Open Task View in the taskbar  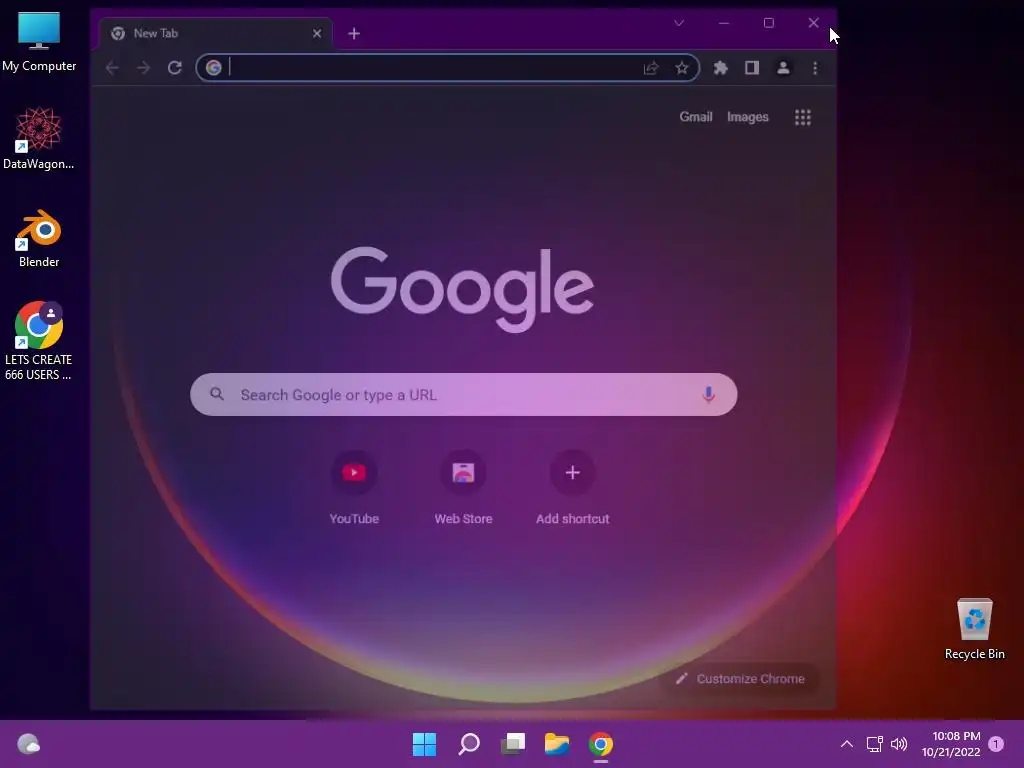tap(513, 744)
